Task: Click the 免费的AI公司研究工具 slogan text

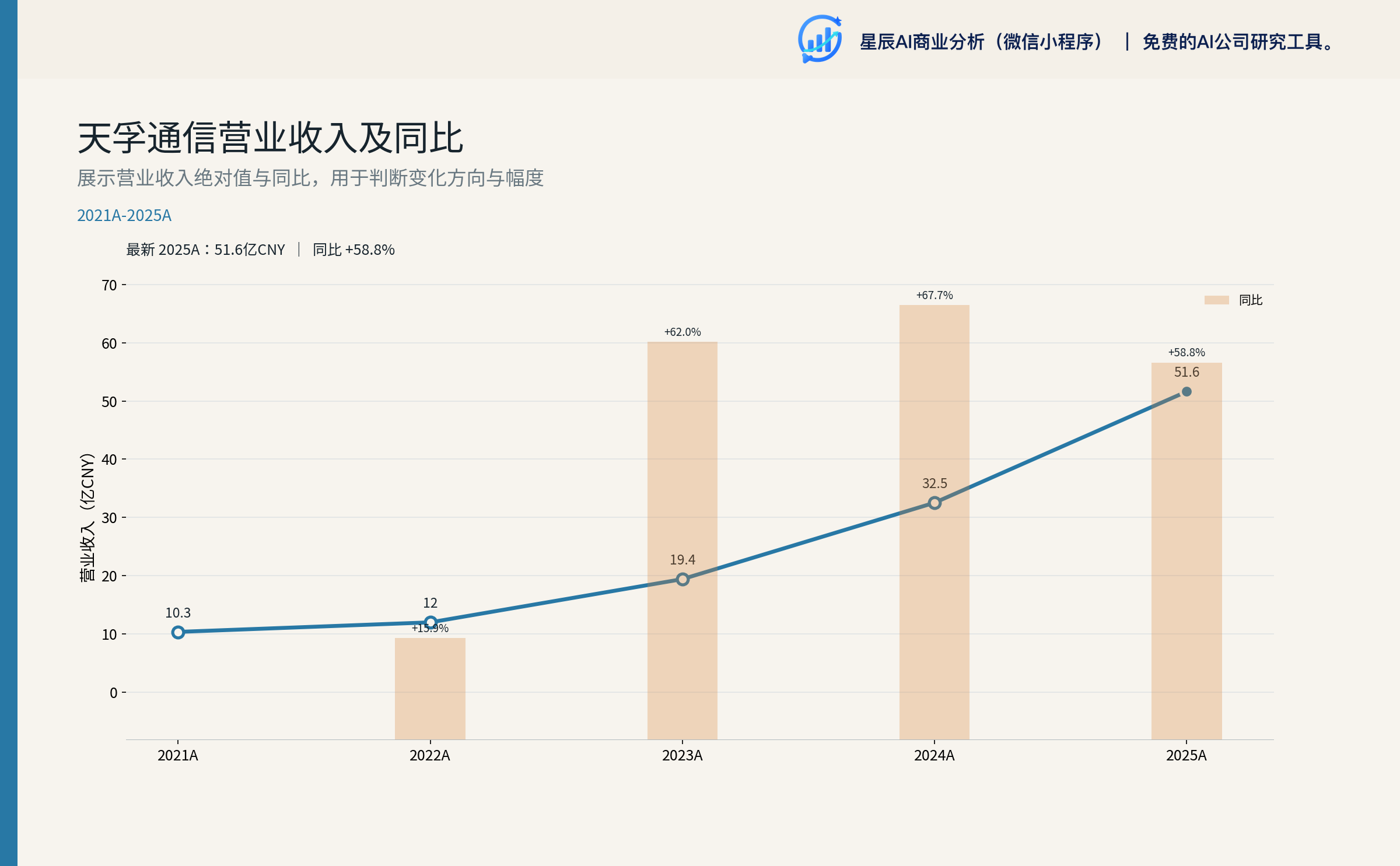Action: tap(1238, 42)
